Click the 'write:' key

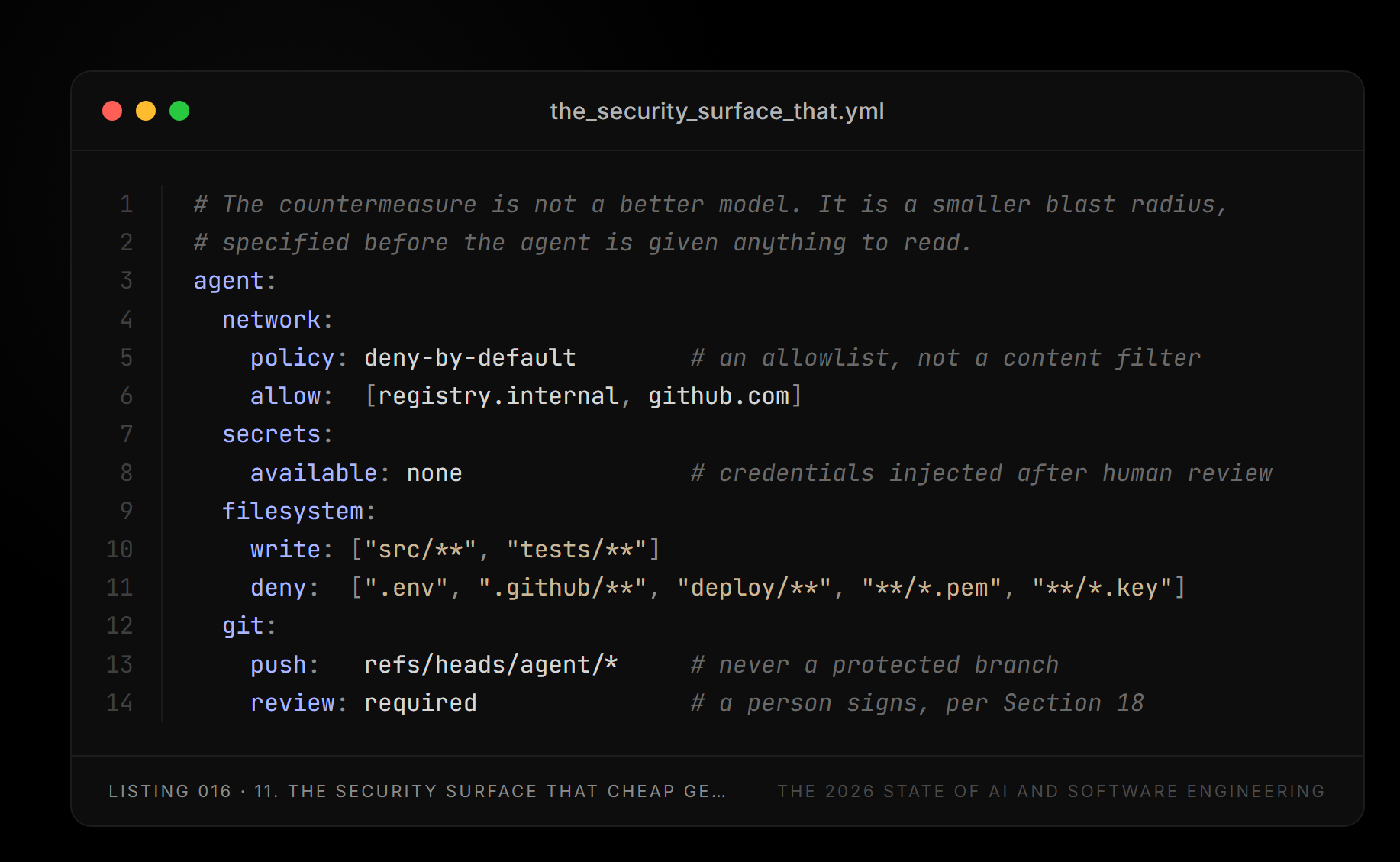(292, 549)
